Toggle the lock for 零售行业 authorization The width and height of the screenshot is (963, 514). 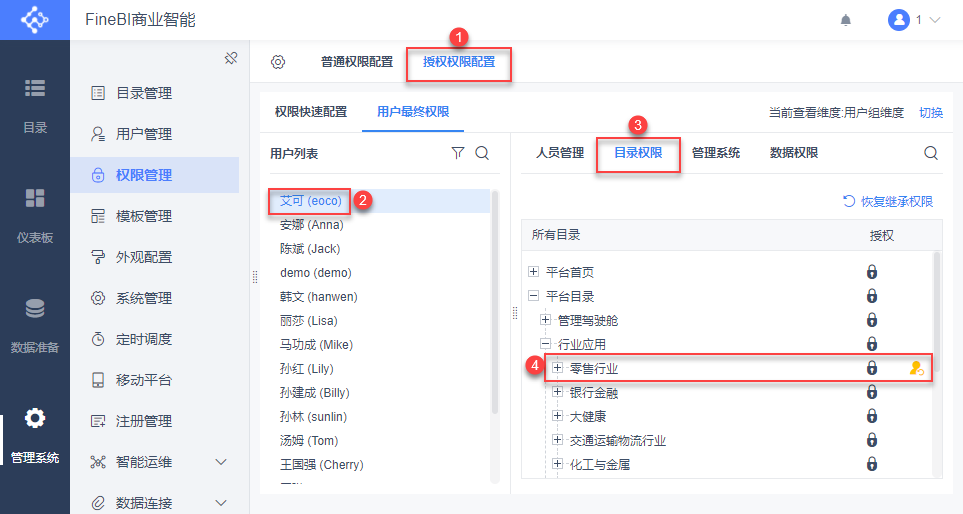[x=872, y=368]
